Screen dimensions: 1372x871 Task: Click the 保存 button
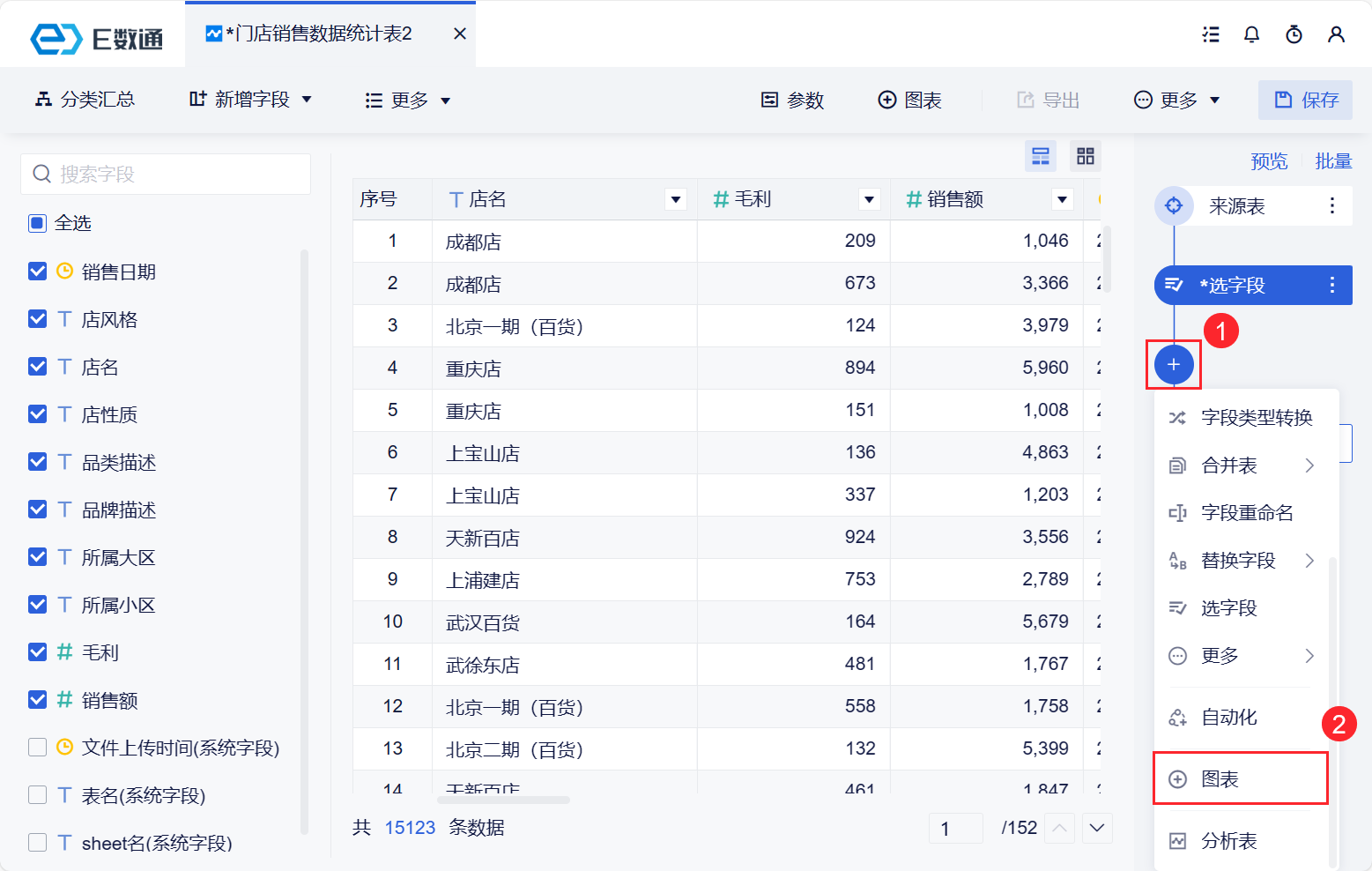click(x=1305, y=100)
